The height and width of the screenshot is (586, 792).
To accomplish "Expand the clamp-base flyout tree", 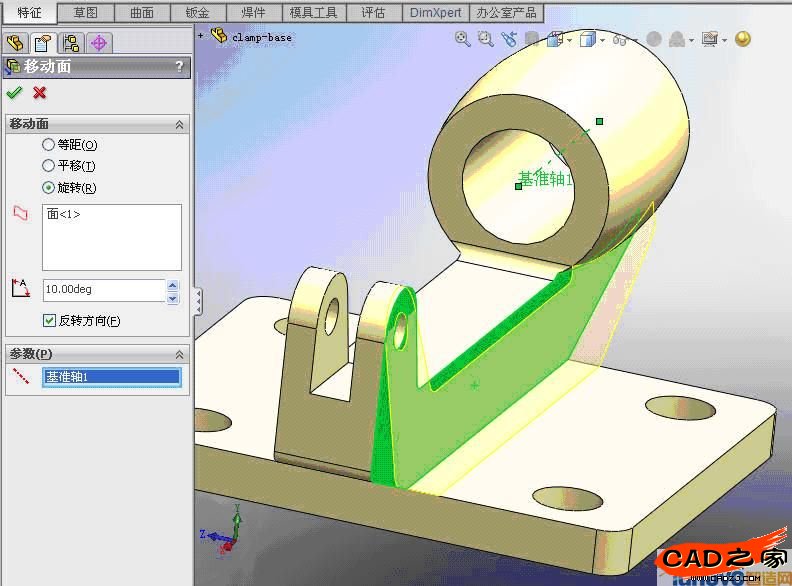I will coord(201,36).
